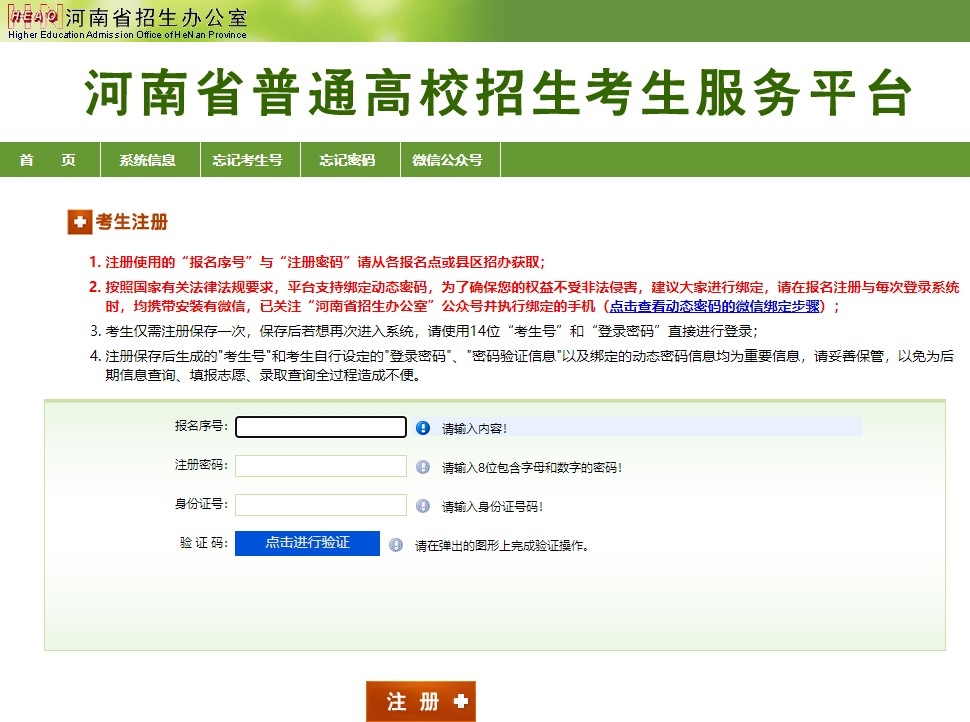
Task: Click the 河南省普通高校招生考生服务平台 title banner
Action: [497, 95]
